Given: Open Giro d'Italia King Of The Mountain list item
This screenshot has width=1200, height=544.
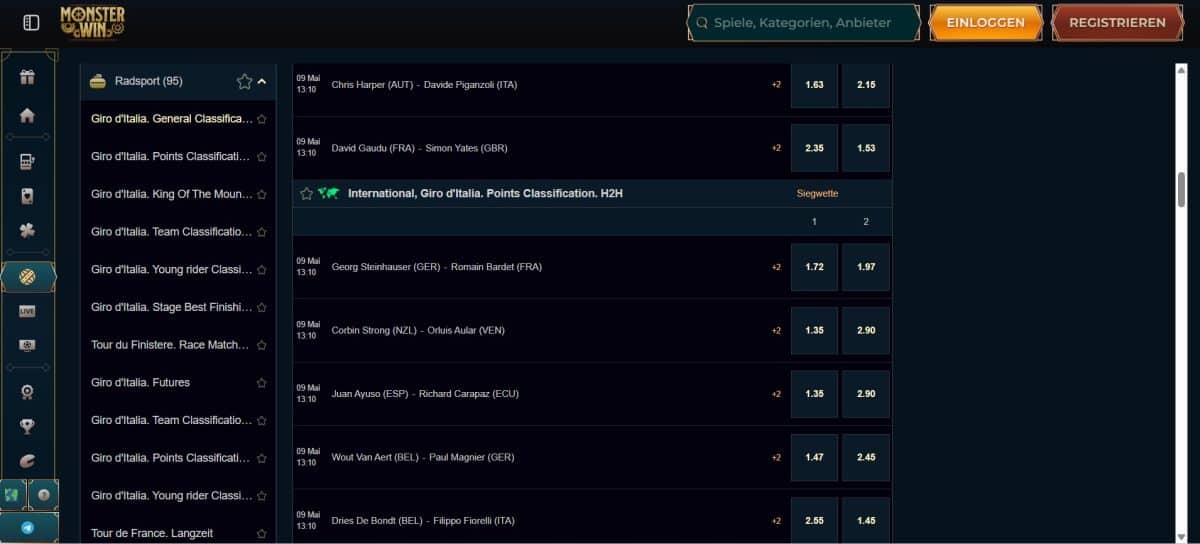Looking at the screenshot, I should [x=172, y=194].
